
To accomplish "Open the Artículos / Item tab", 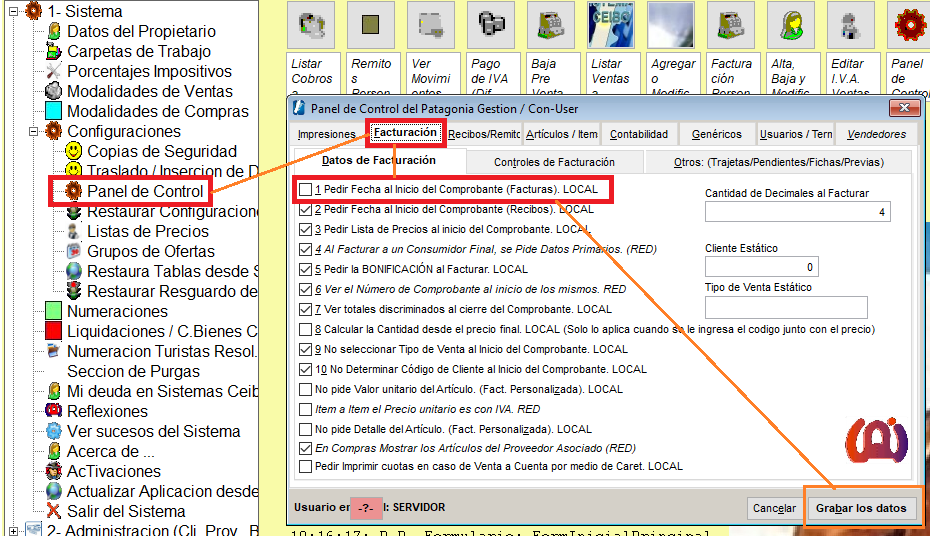I will point(562,135).
